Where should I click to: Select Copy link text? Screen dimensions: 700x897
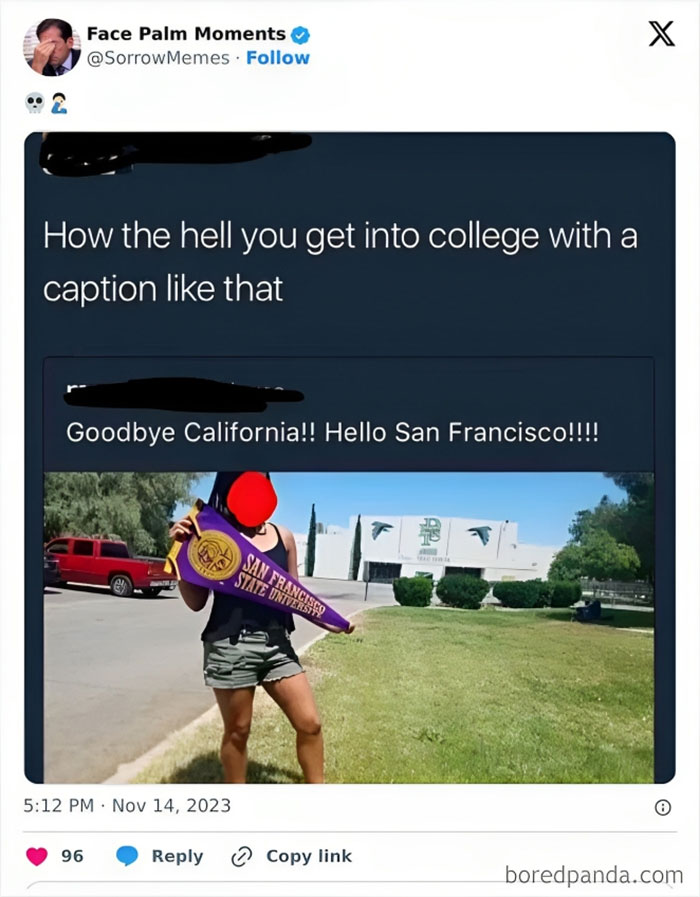click(309, 856)
